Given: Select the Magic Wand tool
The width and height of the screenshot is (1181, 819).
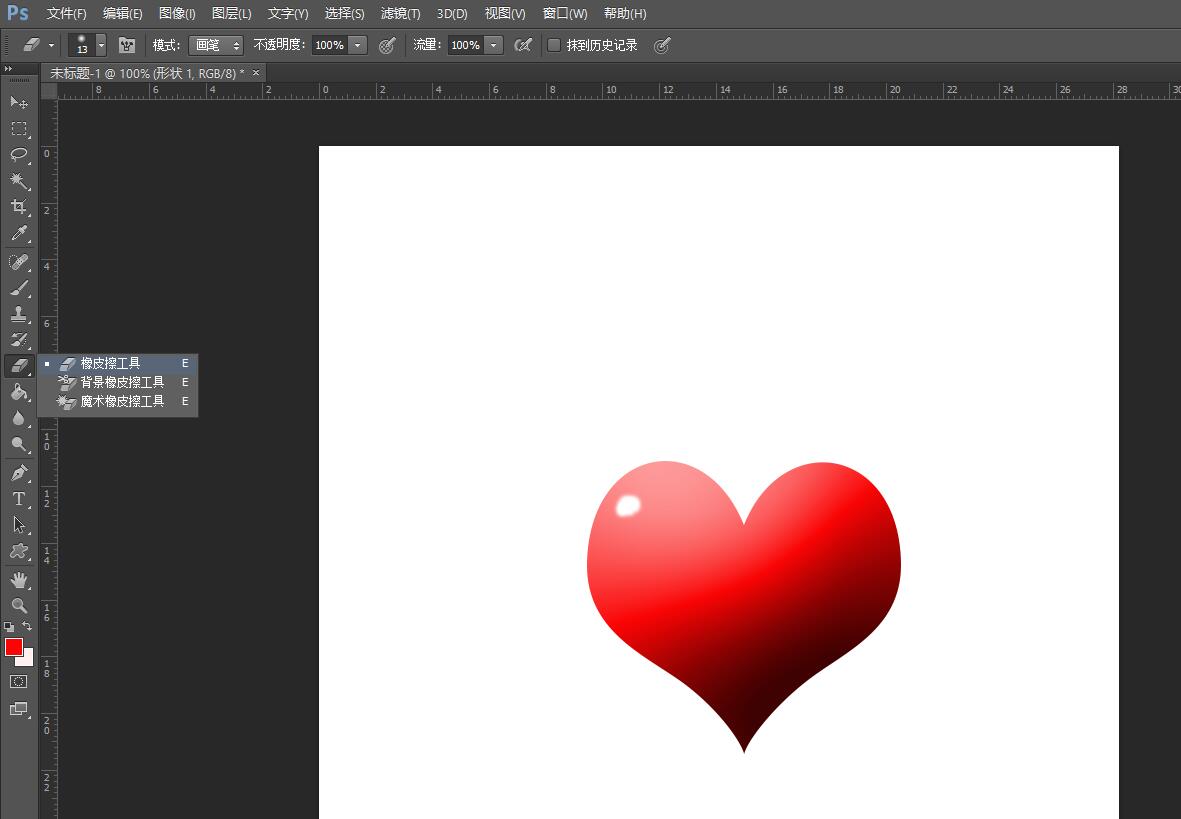Looking at the screenshot, I should pyautogui.click(x=18, y=180).
